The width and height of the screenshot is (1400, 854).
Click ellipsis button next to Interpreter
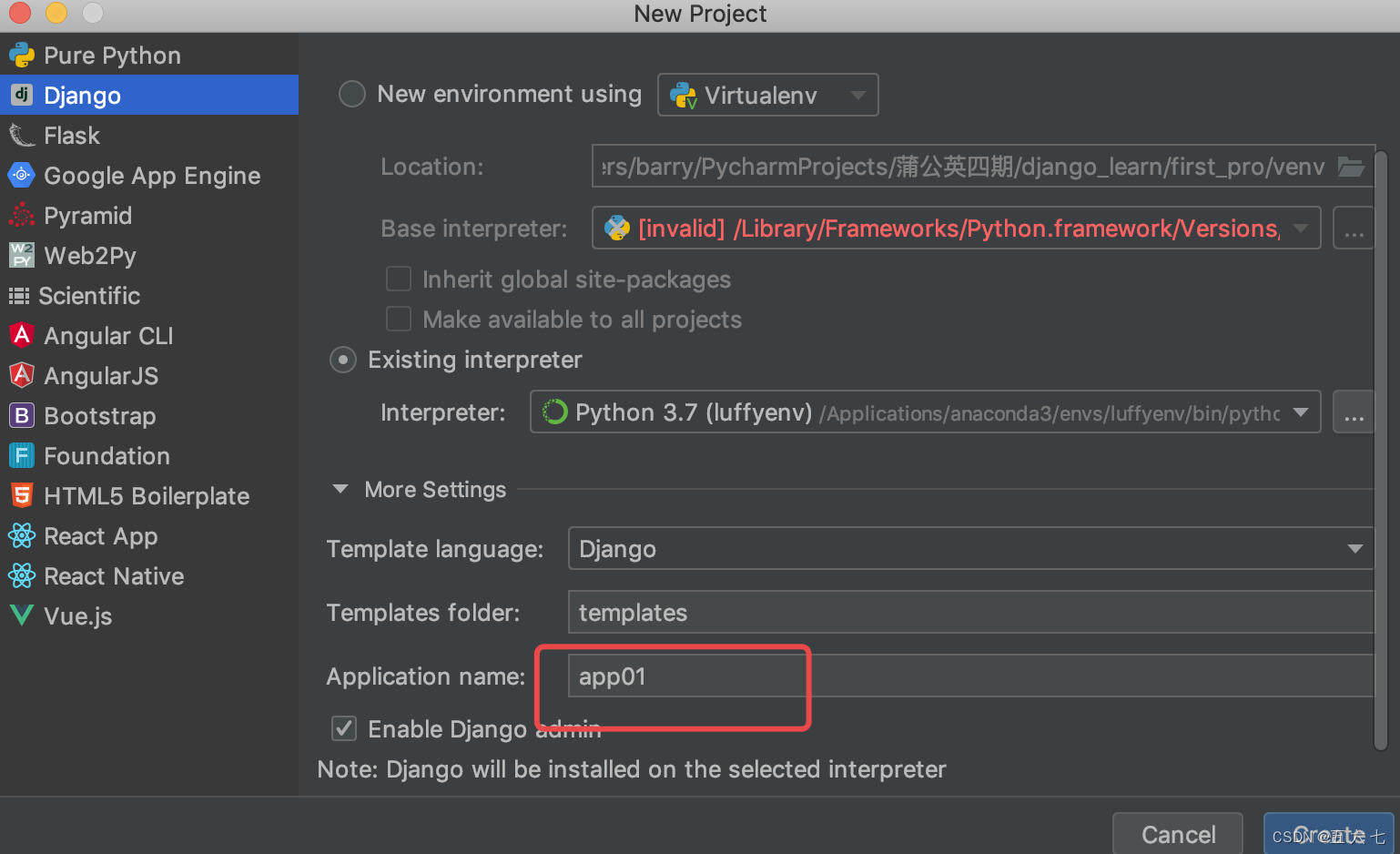[x=1354, y=412]
